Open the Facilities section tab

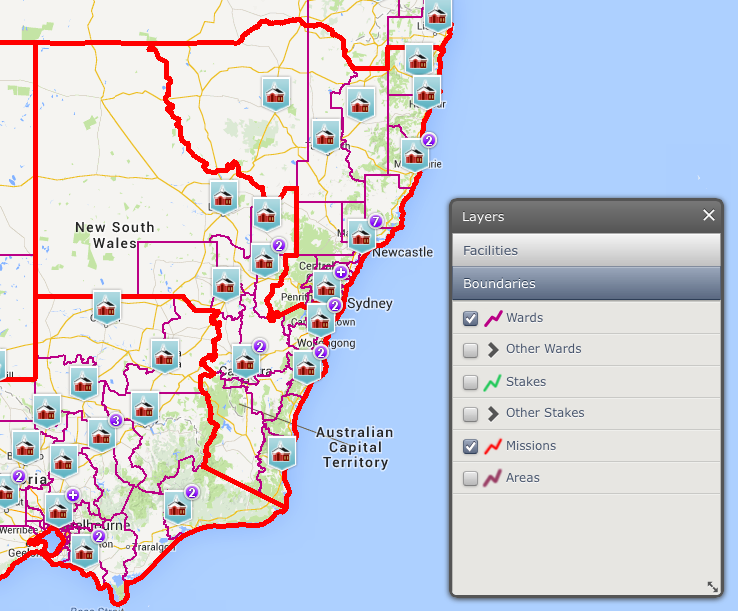point(586,250)
